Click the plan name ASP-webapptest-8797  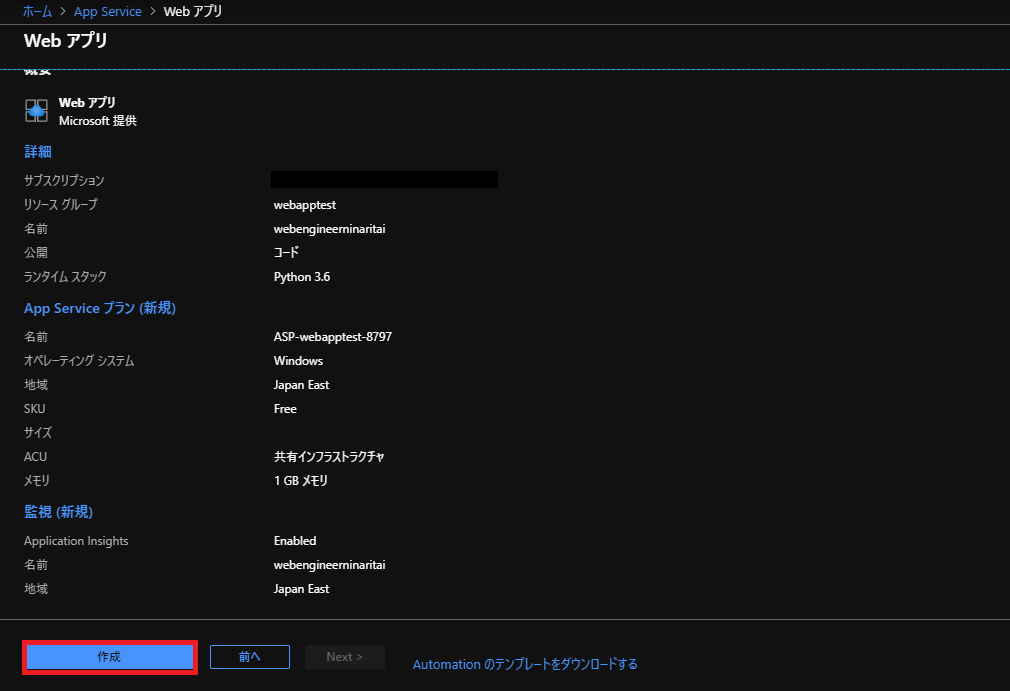point(332,337)
